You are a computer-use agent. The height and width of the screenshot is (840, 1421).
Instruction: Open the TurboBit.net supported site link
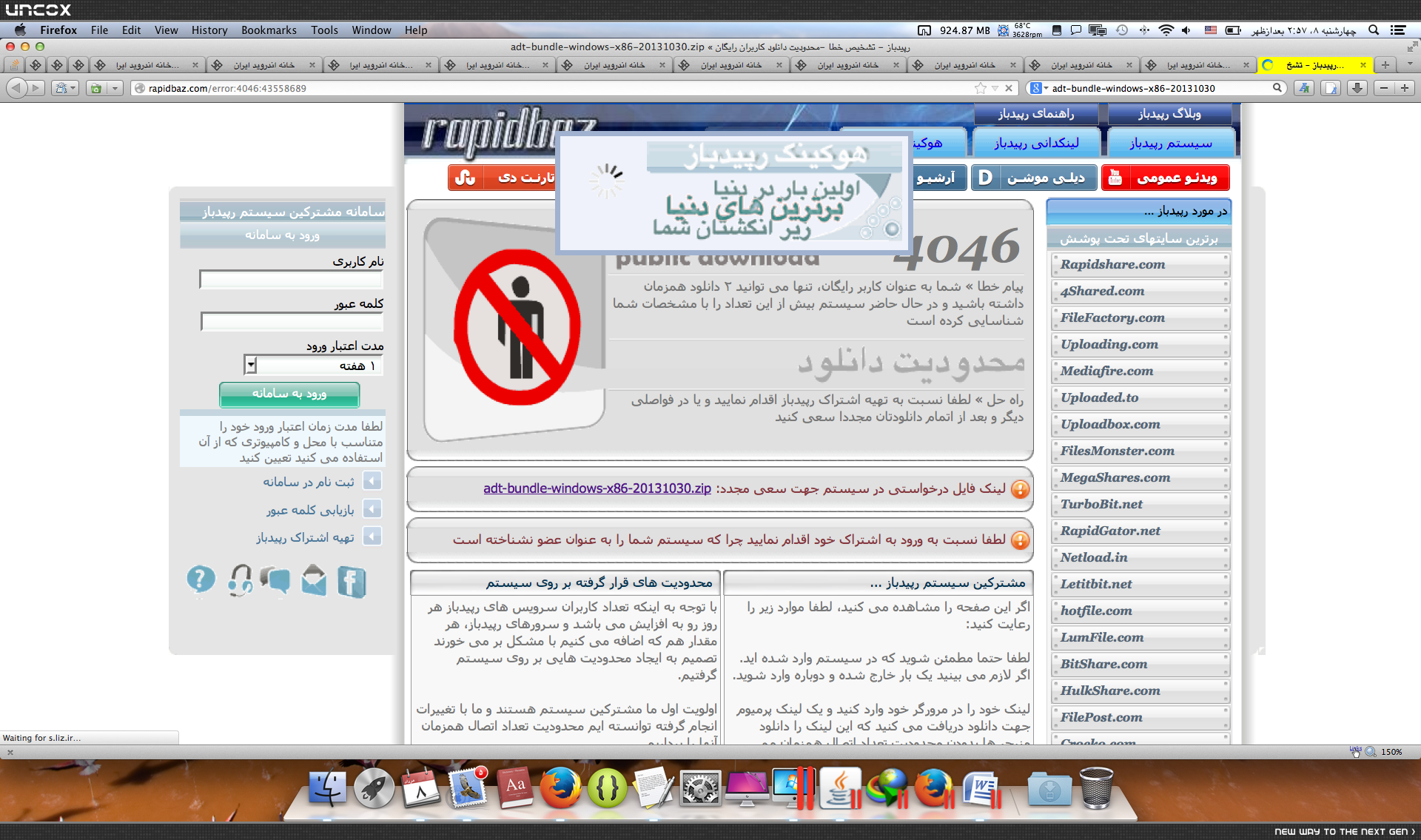click(x=1141, y=504)
